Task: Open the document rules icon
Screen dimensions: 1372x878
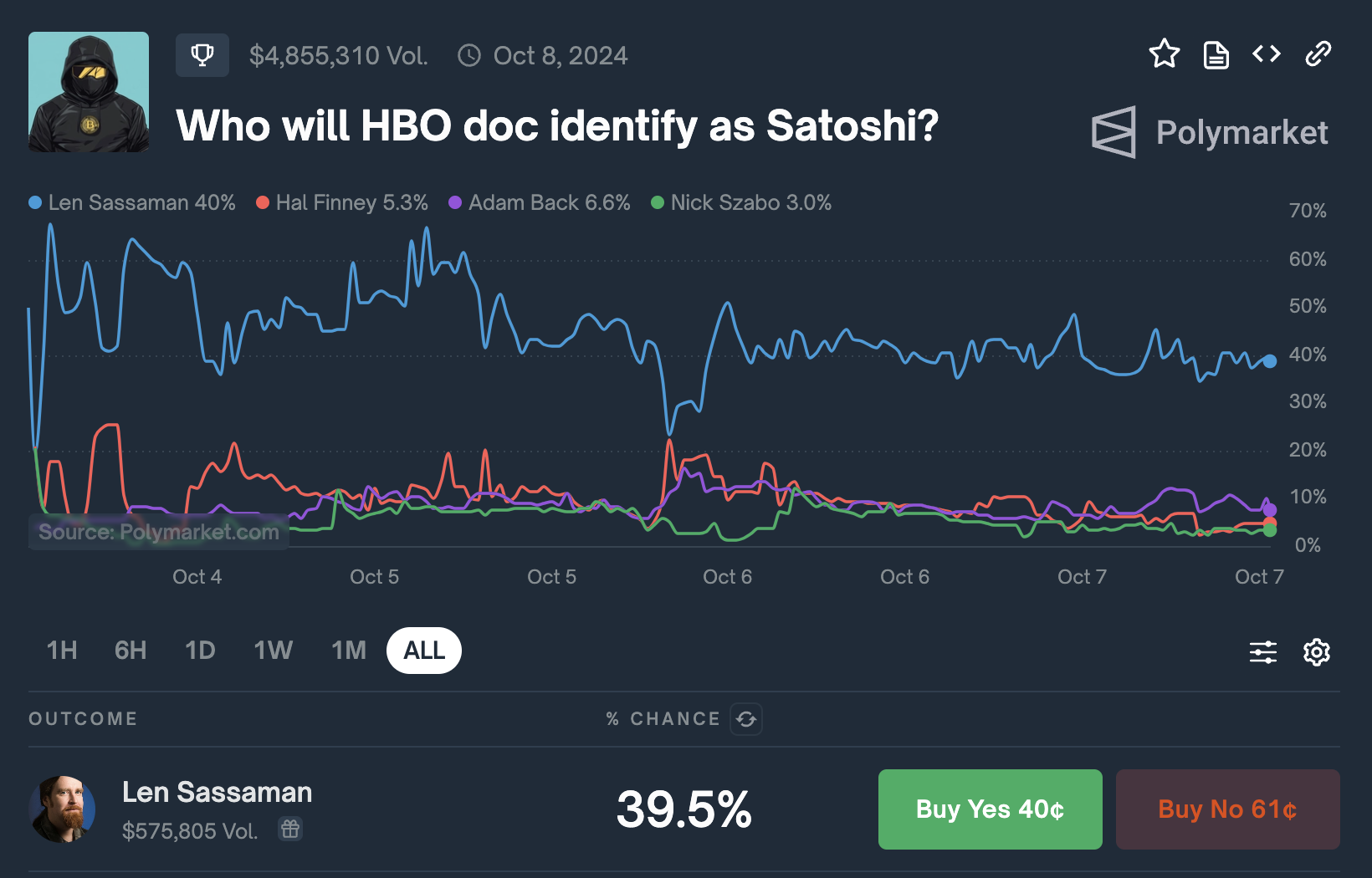Action: [x=1216, y=55]
